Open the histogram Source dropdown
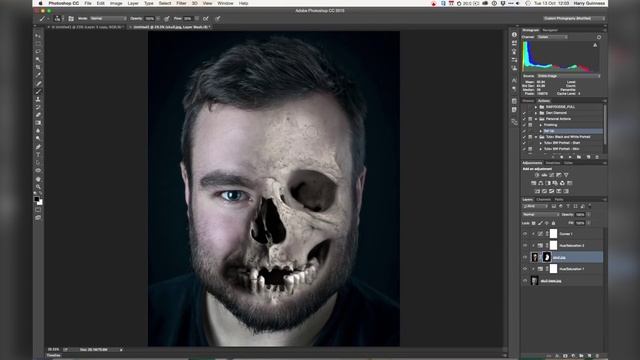Screen dimensions: 640x360 pos(568,76)
